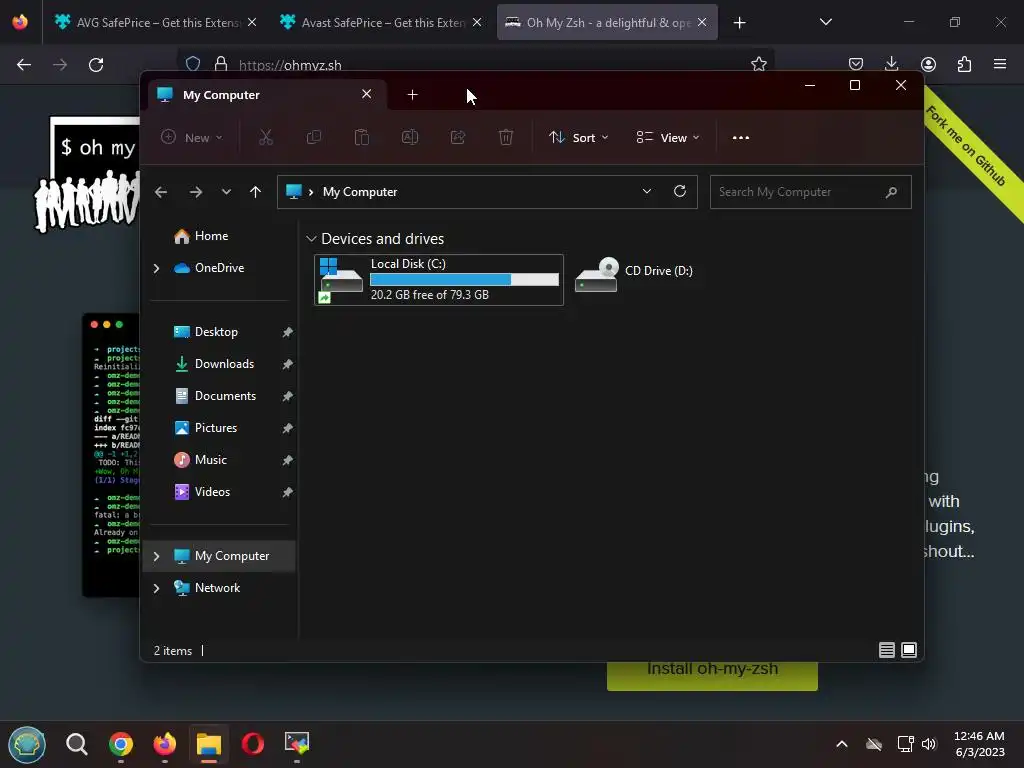This screenshot has height=768, width=1024.
Task: Open a new Firefox tab
Action: tap(739, 23)
